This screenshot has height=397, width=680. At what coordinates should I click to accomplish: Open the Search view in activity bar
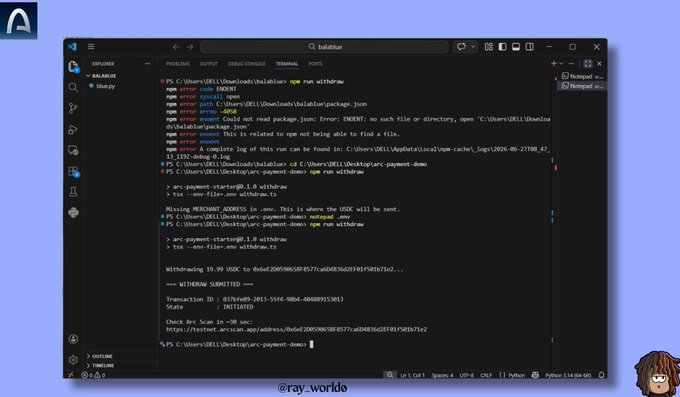73,87
